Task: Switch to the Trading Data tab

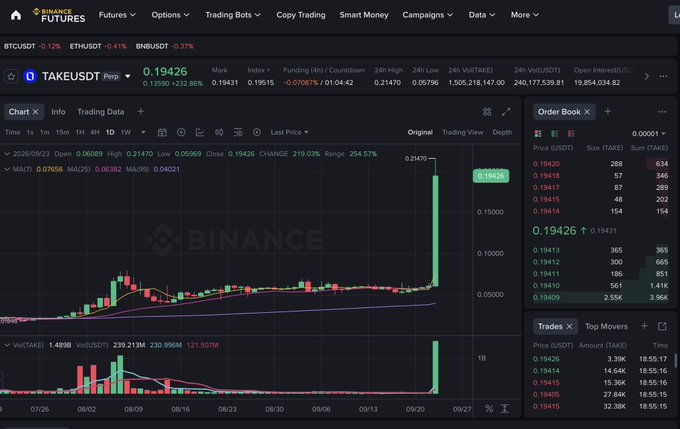Action: 101,112
